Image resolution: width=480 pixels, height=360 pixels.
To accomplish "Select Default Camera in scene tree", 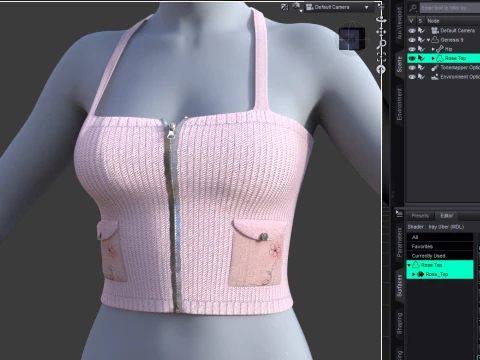I will 457,31.
